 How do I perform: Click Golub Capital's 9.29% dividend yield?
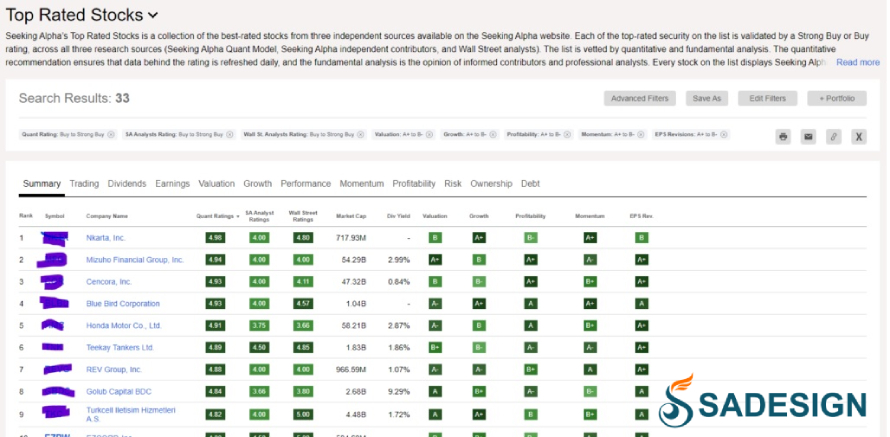pos(399,392)
